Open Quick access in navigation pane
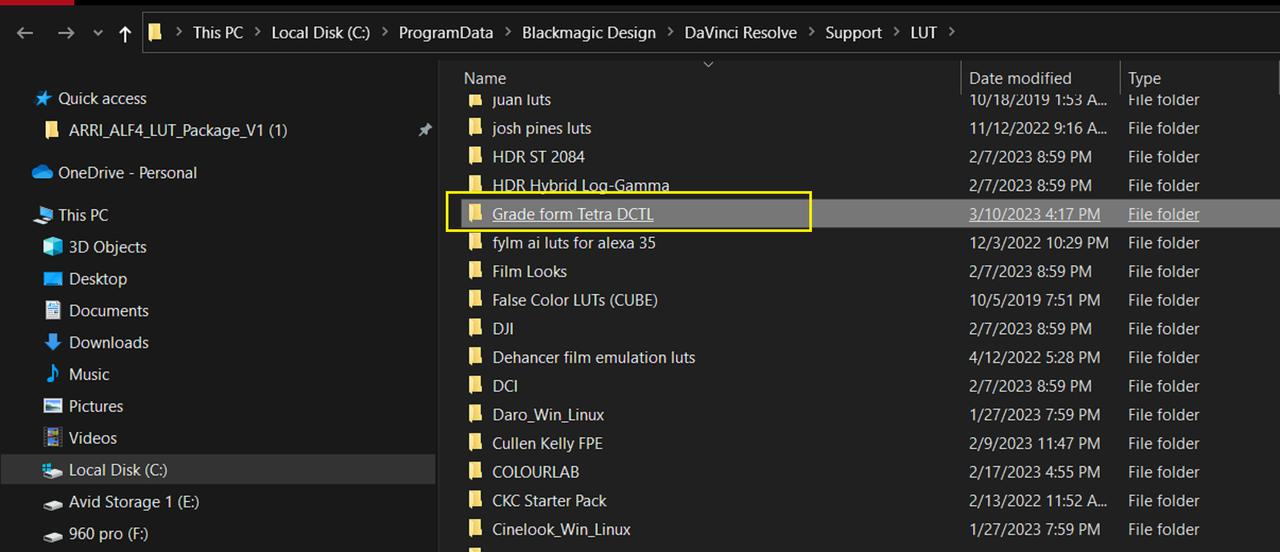This screenshot has width=1280, height=552. (102, 98)
